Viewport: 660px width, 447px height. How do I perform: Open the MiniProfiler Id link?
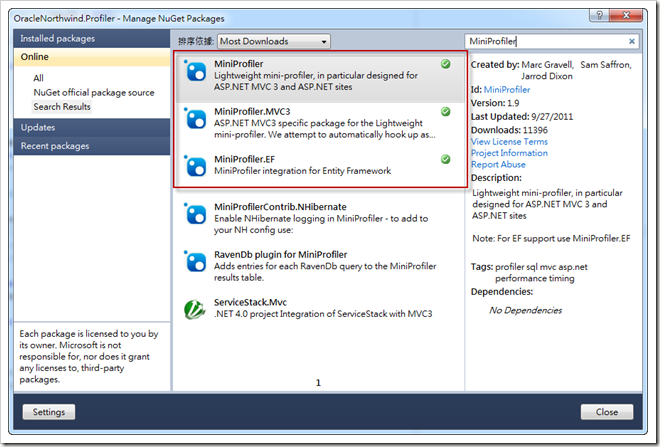click(507, 89)
